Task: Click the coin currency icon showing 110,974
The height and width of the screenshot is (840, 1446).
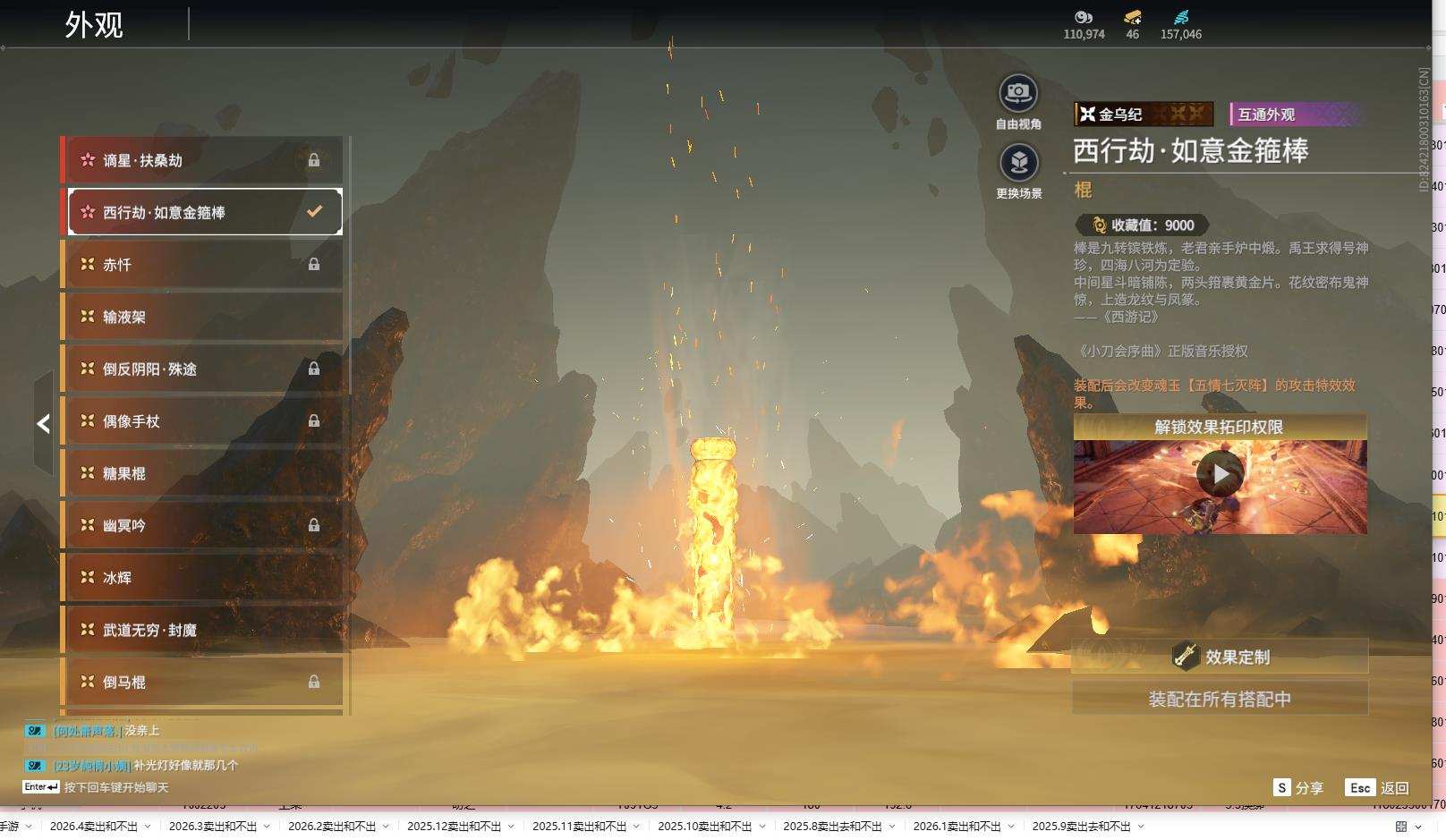Action: pyautogui.click(x=1084, y=18)
